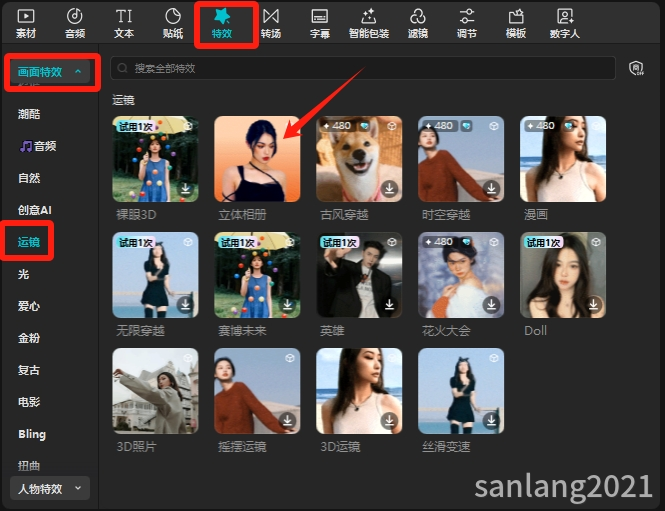Pick the 3D照片 effect thumbnail
This screenshot has height=511, width=665.
pyautogui.click(x=155, y=391)
